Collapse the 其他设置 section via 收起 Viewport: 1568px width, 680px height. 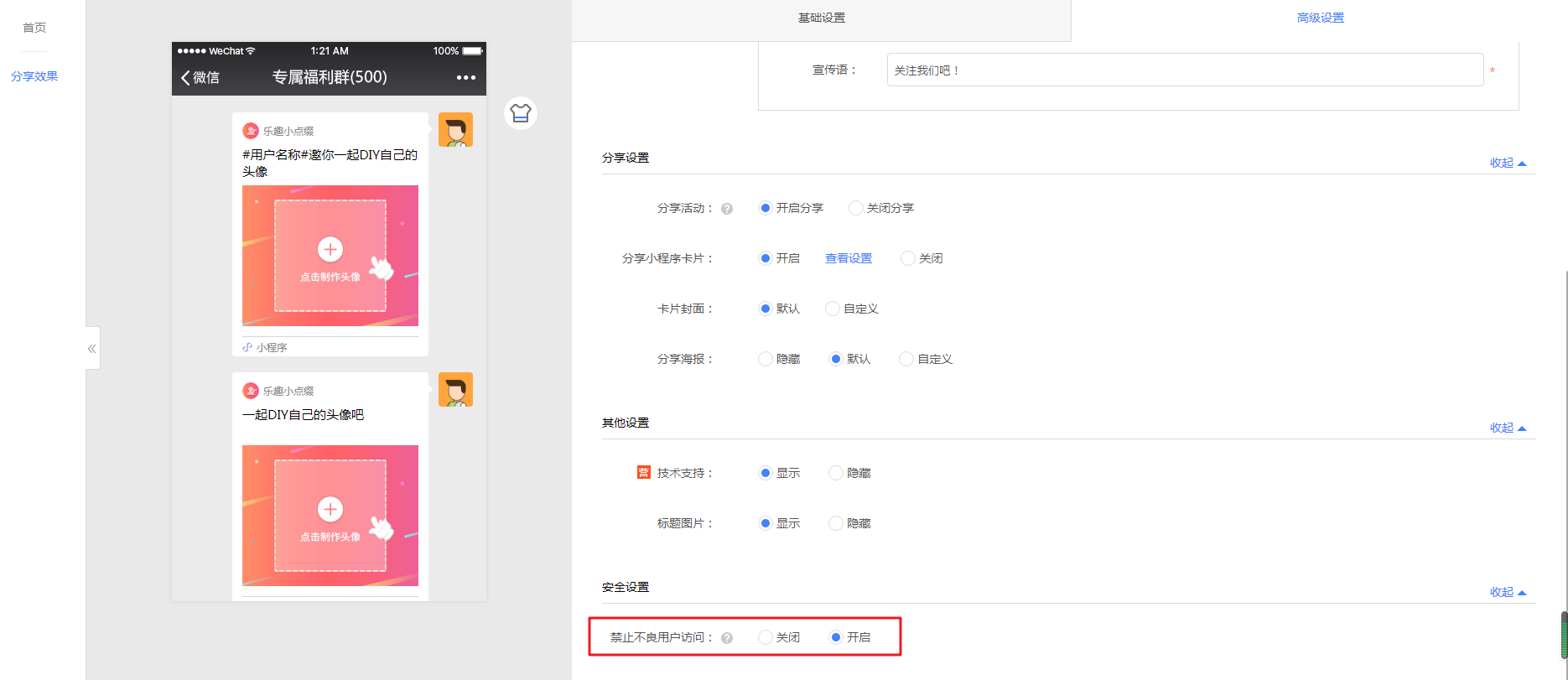pos(1508,428)
